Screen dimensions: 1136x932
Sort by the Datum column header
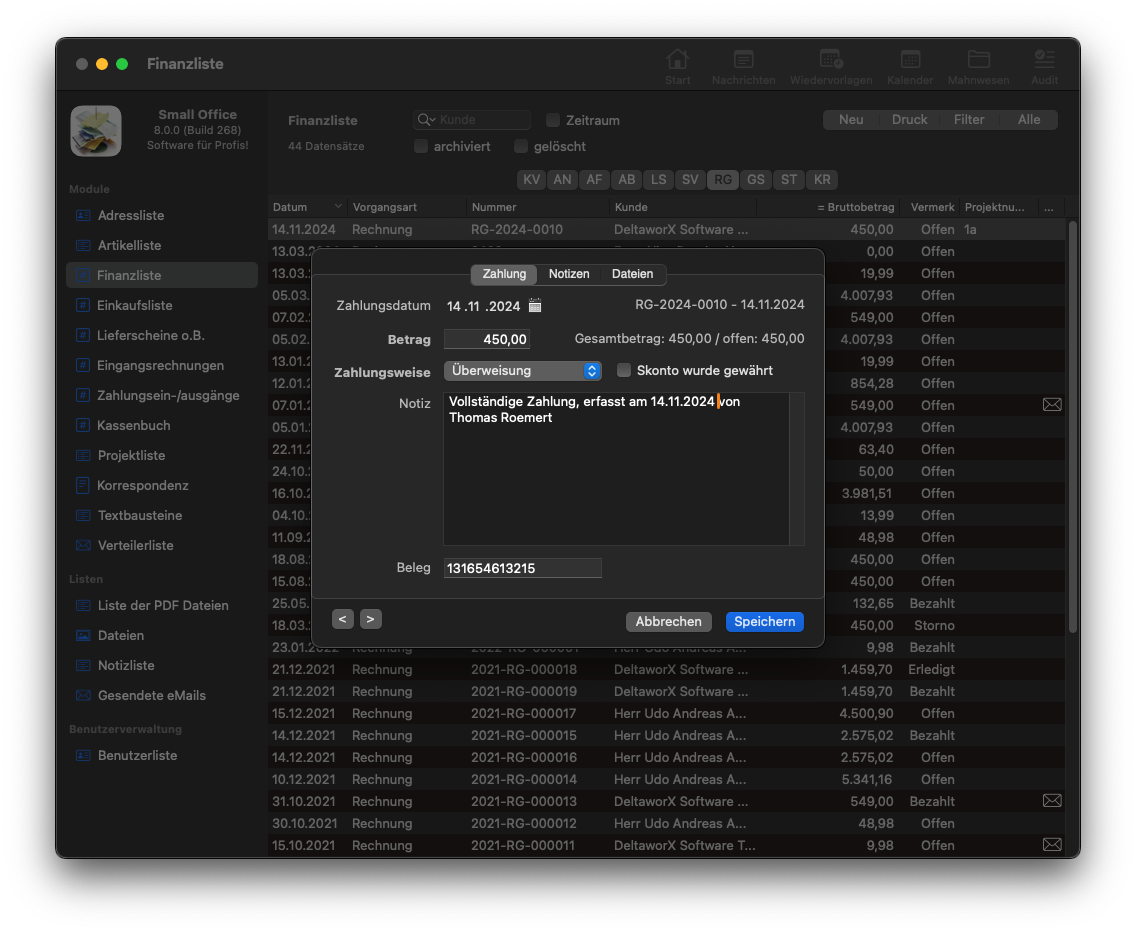pyautogui.click(x=307, y=207)
